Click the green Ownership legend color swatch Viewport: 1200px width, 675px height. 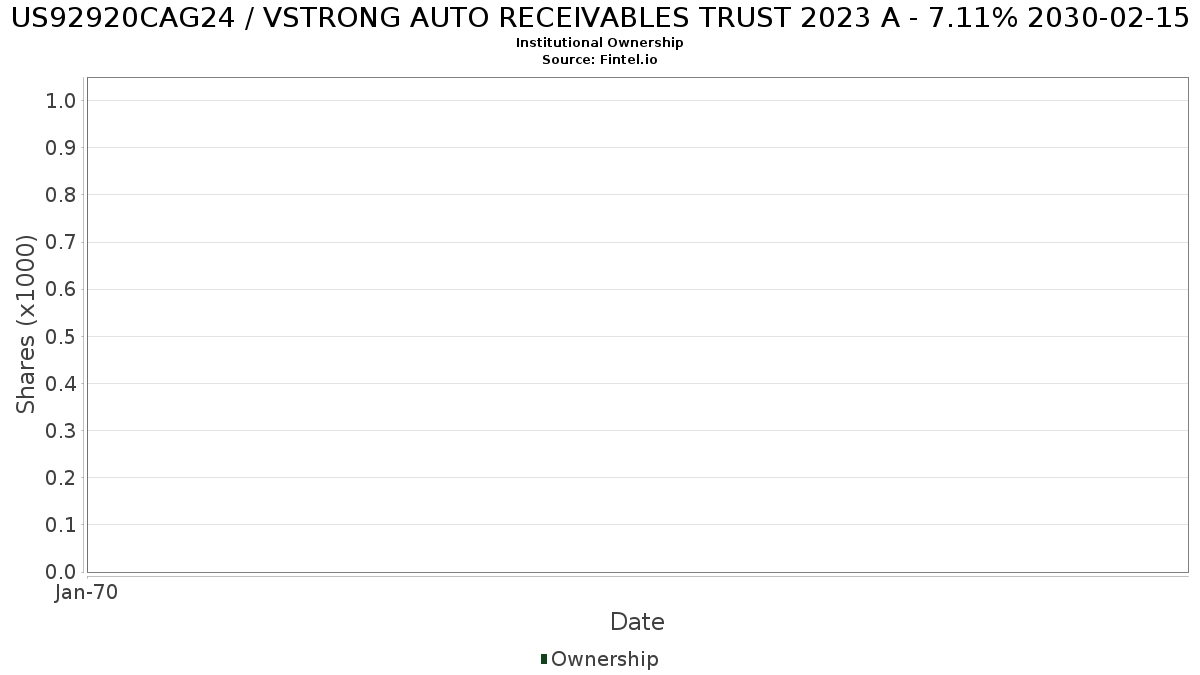tap(544, 659)
